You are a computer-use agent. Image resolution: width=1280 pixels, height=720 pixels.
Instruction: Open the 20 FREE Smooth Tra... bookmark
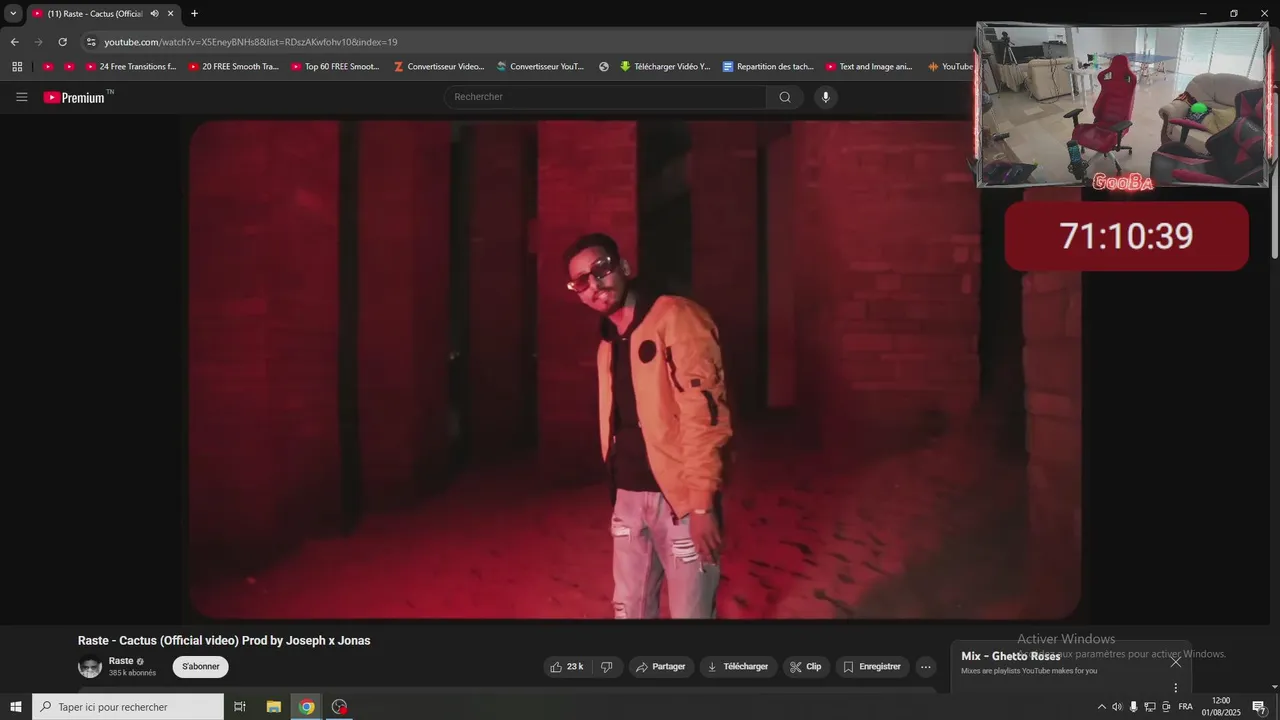tap(234, 67)
